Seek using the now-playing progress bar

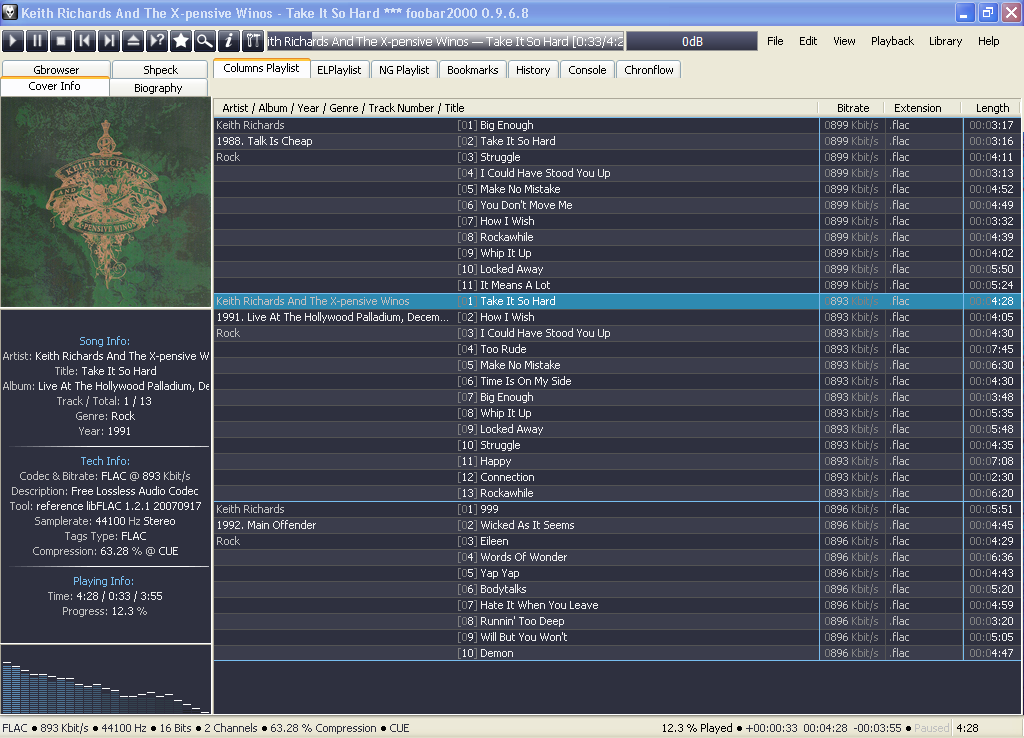coord(445,41)
